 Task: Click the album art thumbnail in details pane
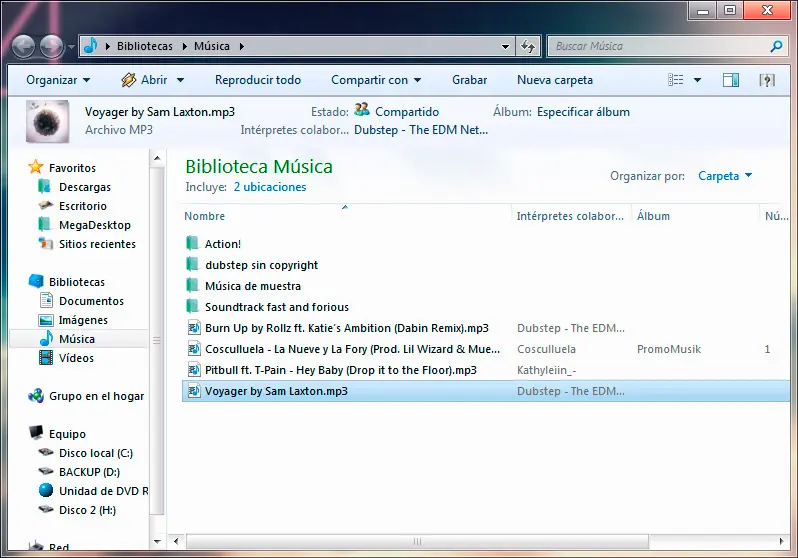[x=48, y=121]
